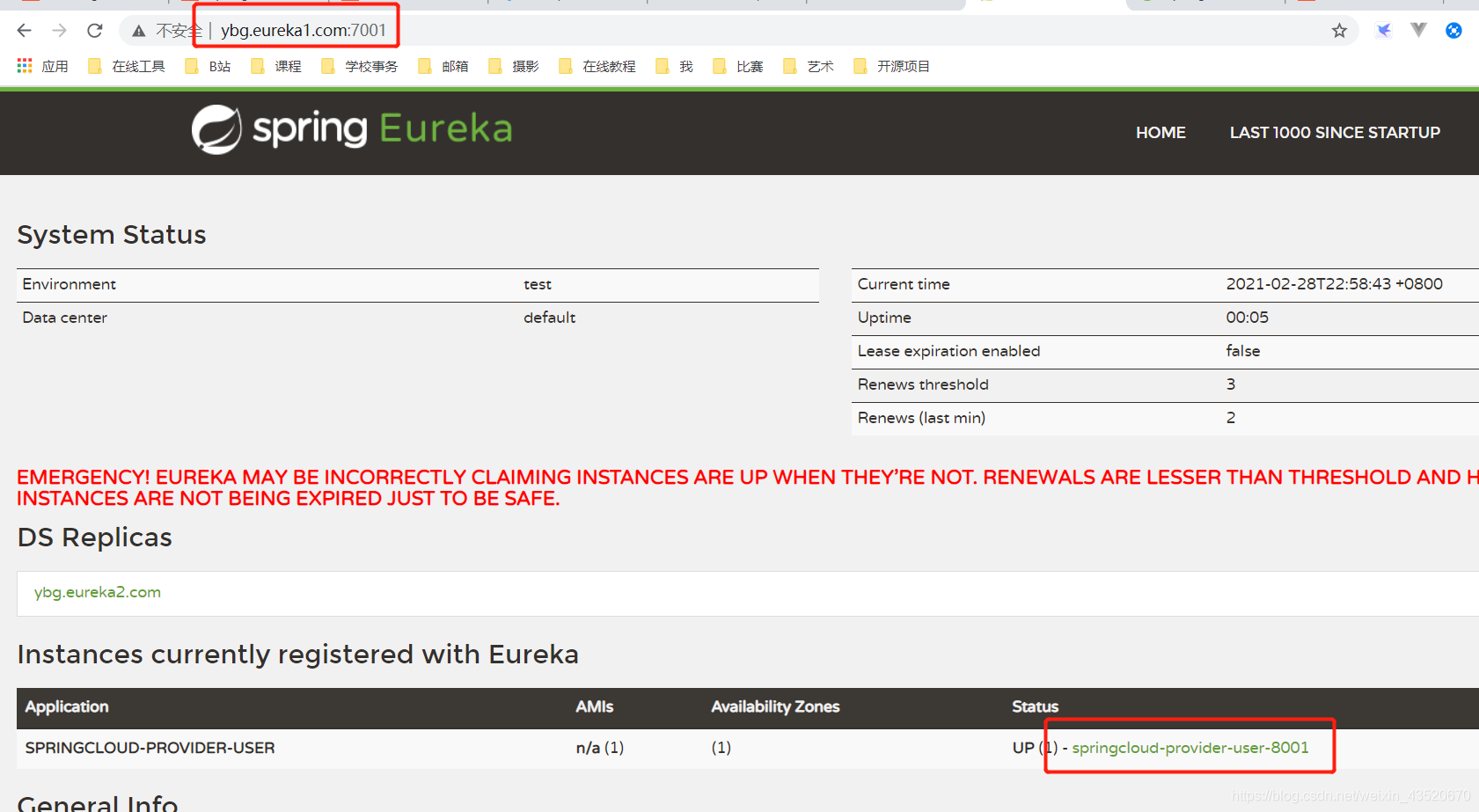Image resolution: width=1479 pixels, height=812 pixels.
Task: Click the Spring Eureka logo
Action: (x=352, y=129)
